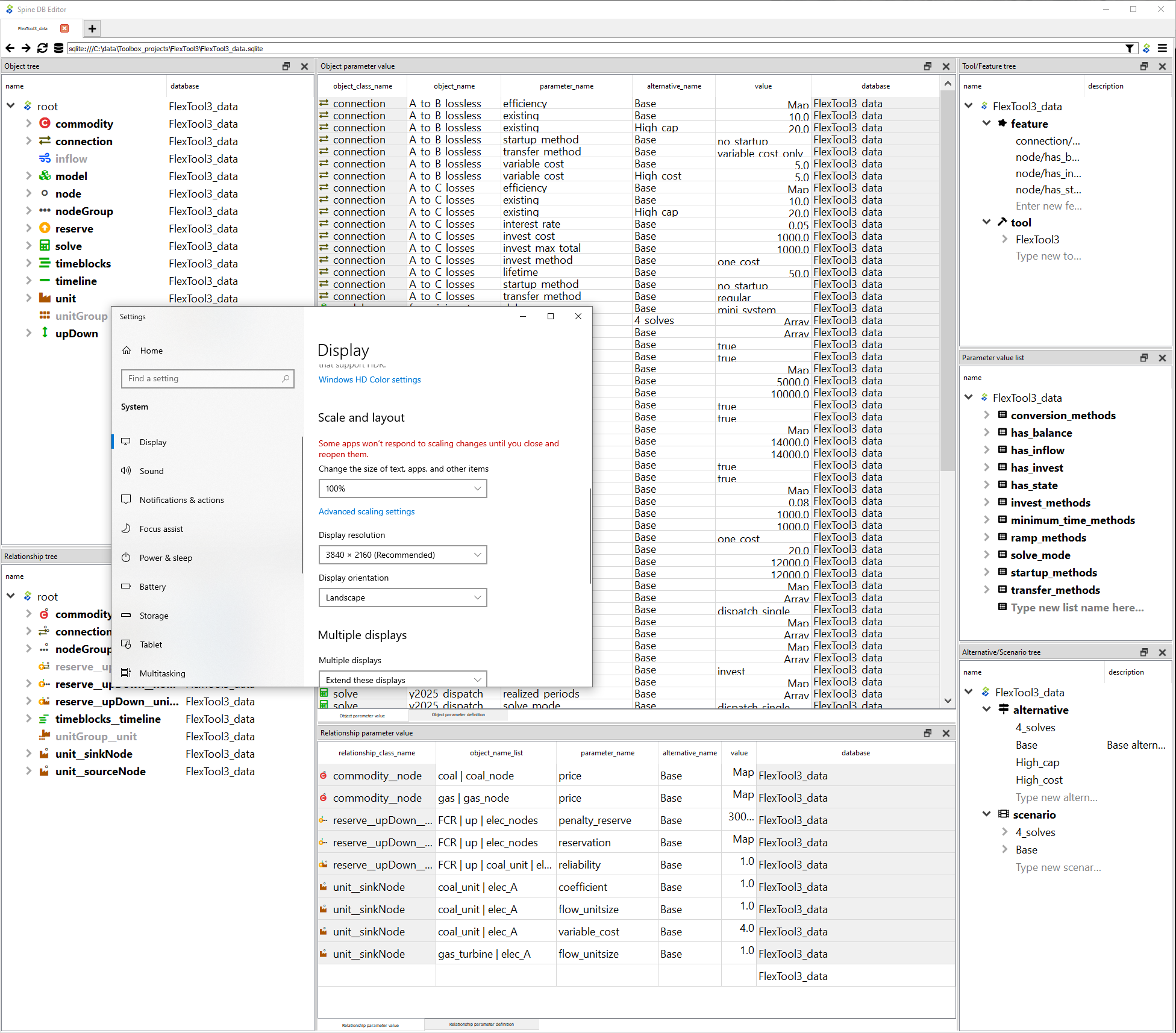Select the solve class in Object tree

[68, 246]
